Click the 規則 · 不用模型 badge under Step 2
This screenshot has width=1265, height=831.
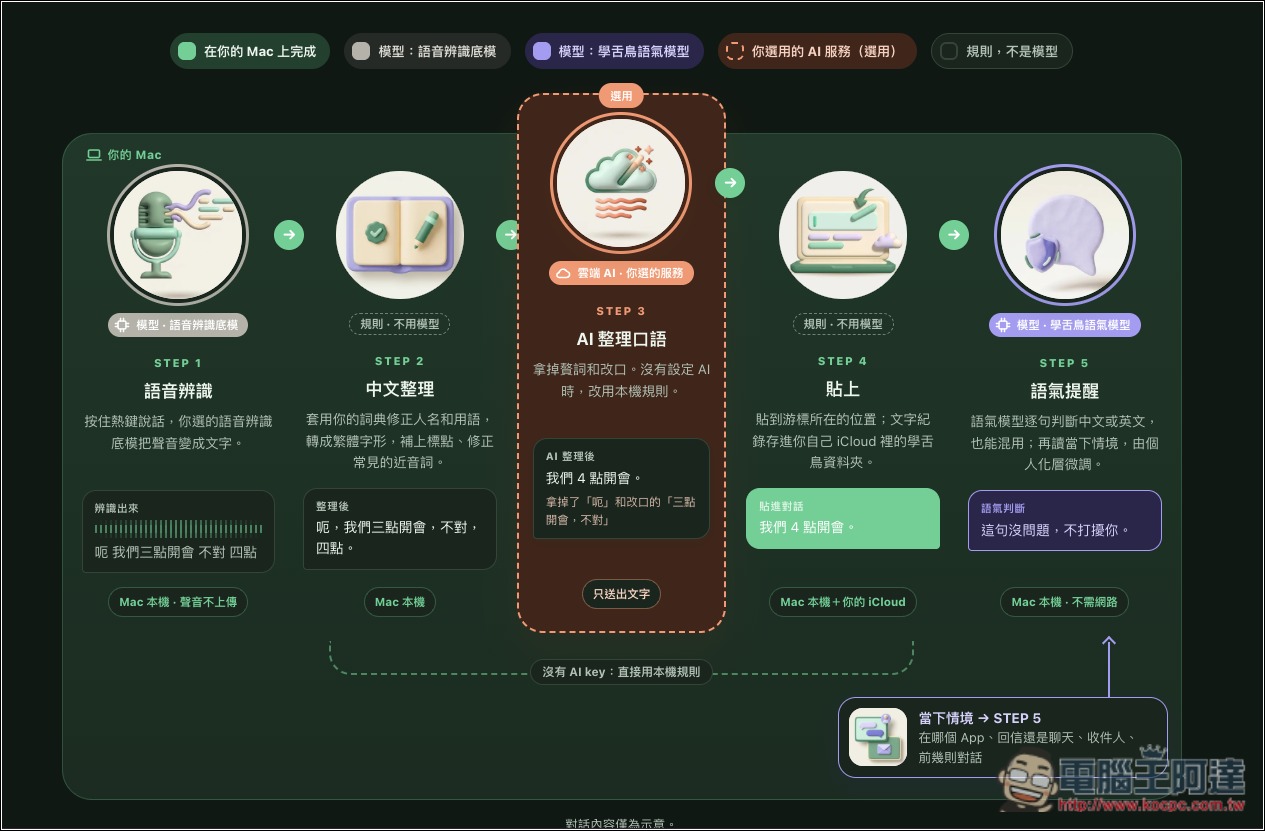pyautogui.click(x=400, y=324)
